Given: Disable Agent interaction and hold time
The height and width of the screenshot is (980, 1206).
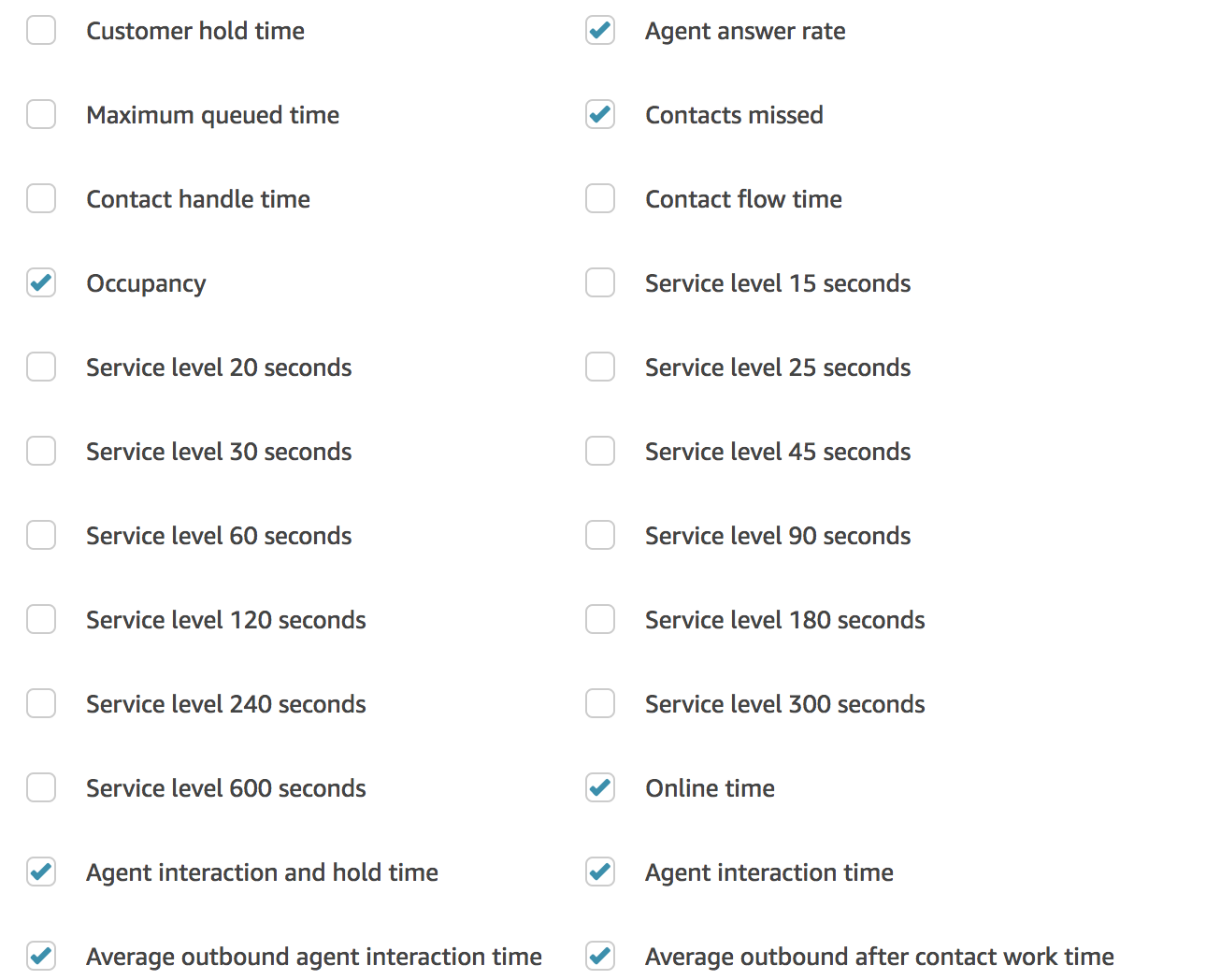Looking at the screenshot, I should (41, 872).
